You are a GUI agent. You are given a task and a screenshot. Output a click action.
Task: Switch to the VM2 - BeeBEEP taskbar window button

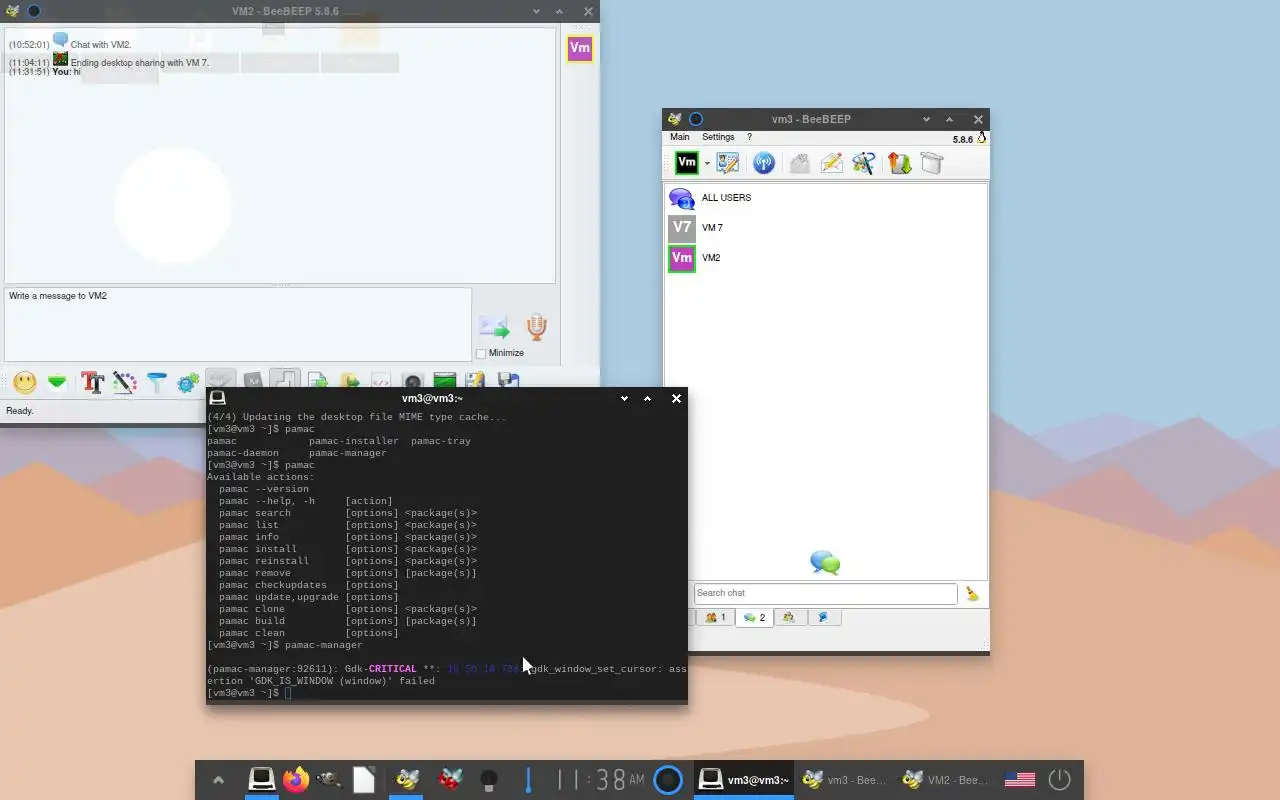click(946, 780)
